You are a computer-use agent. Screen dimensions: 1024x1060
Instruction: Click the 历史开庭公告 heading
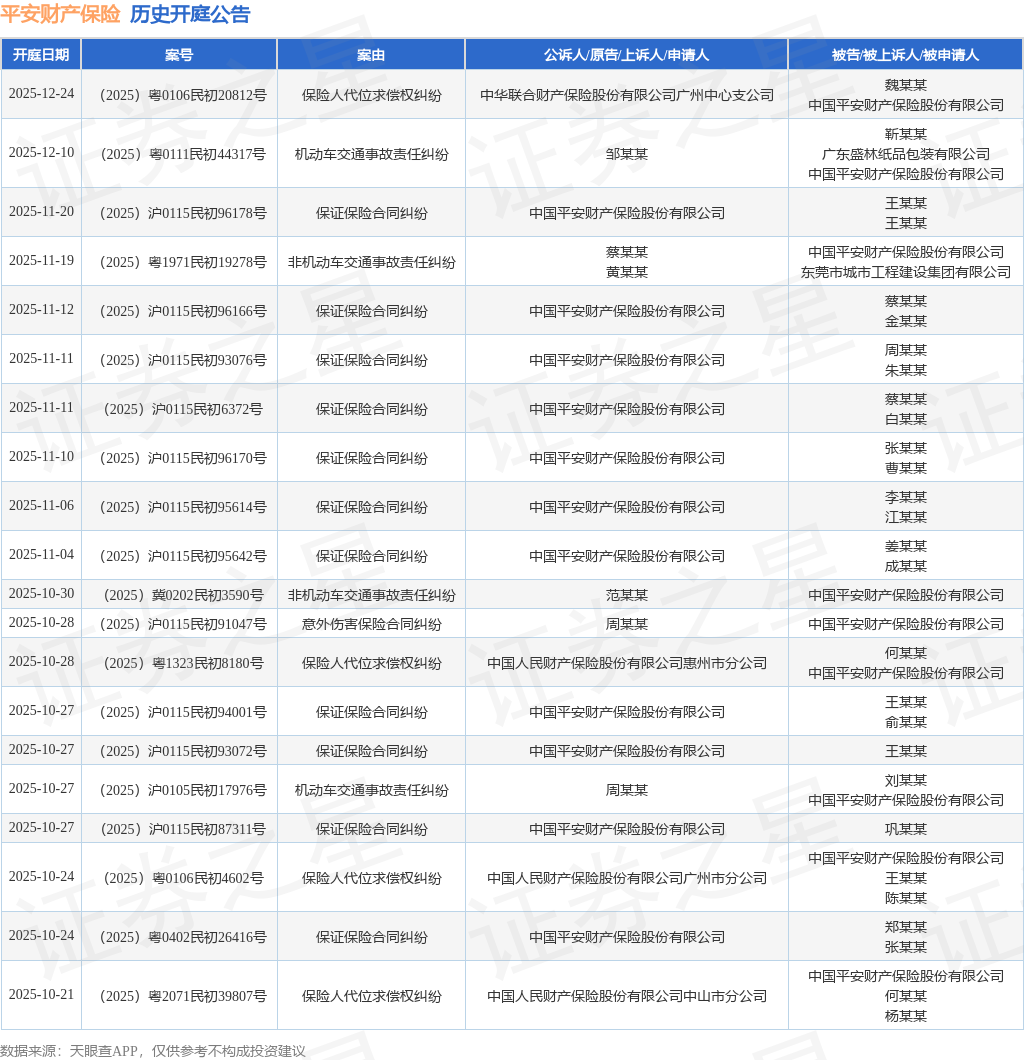190,14
